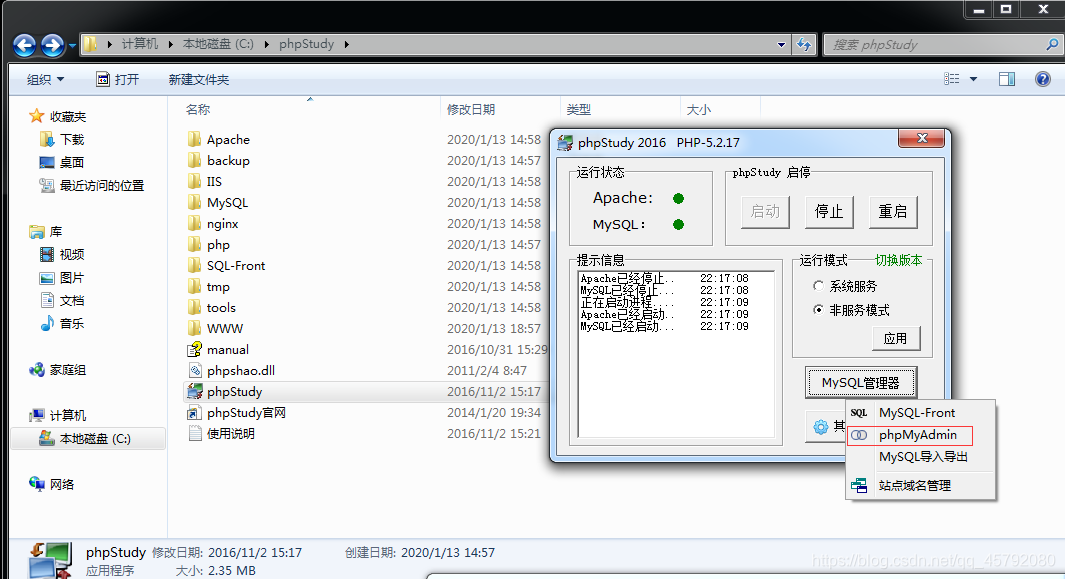
Task: Select 本地磁盘 (C:) in navigation tree
Action: (x=88, y=438)
